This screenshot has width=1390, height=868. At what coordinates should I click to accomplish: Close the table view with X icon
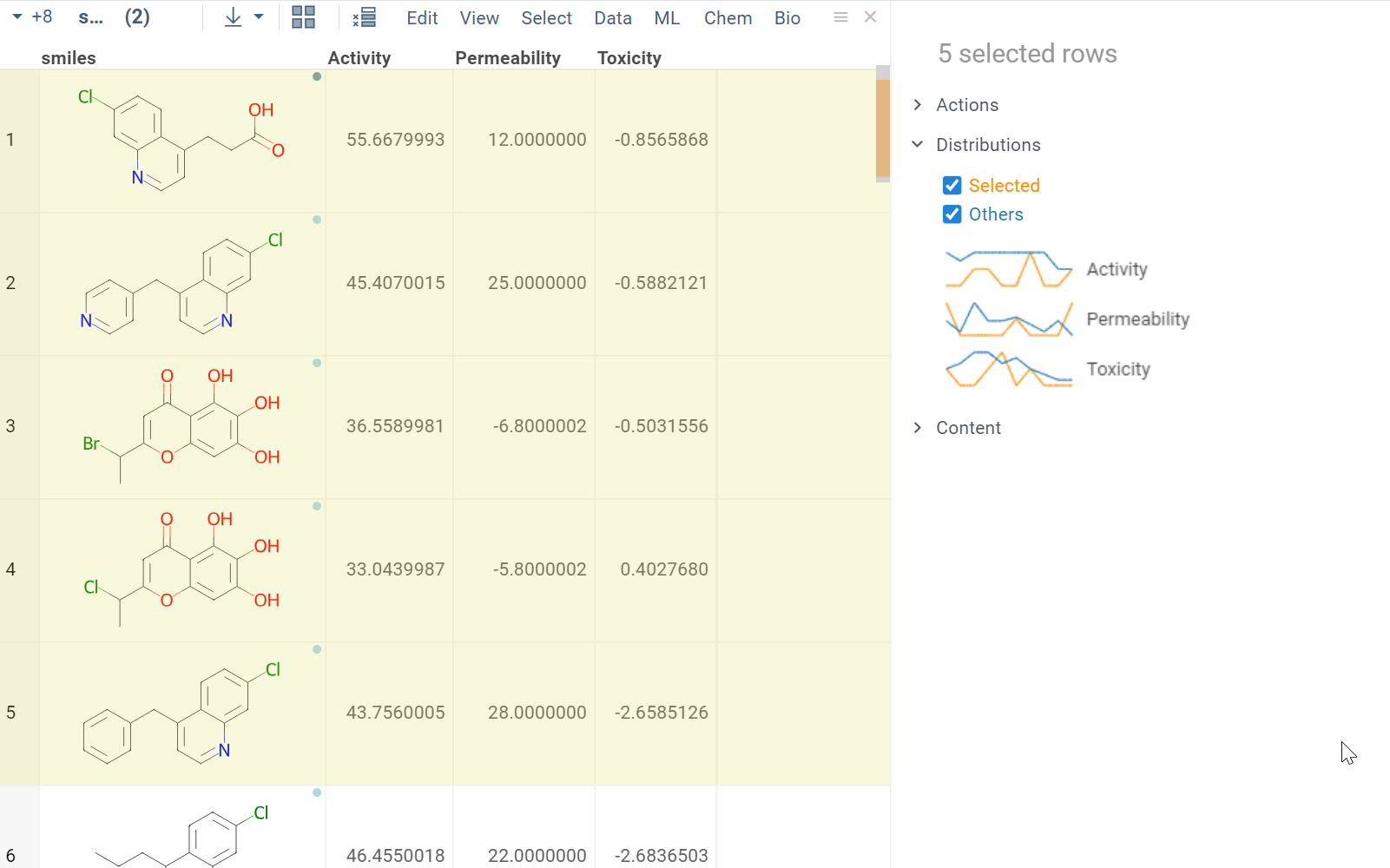(x=870, y=17)
